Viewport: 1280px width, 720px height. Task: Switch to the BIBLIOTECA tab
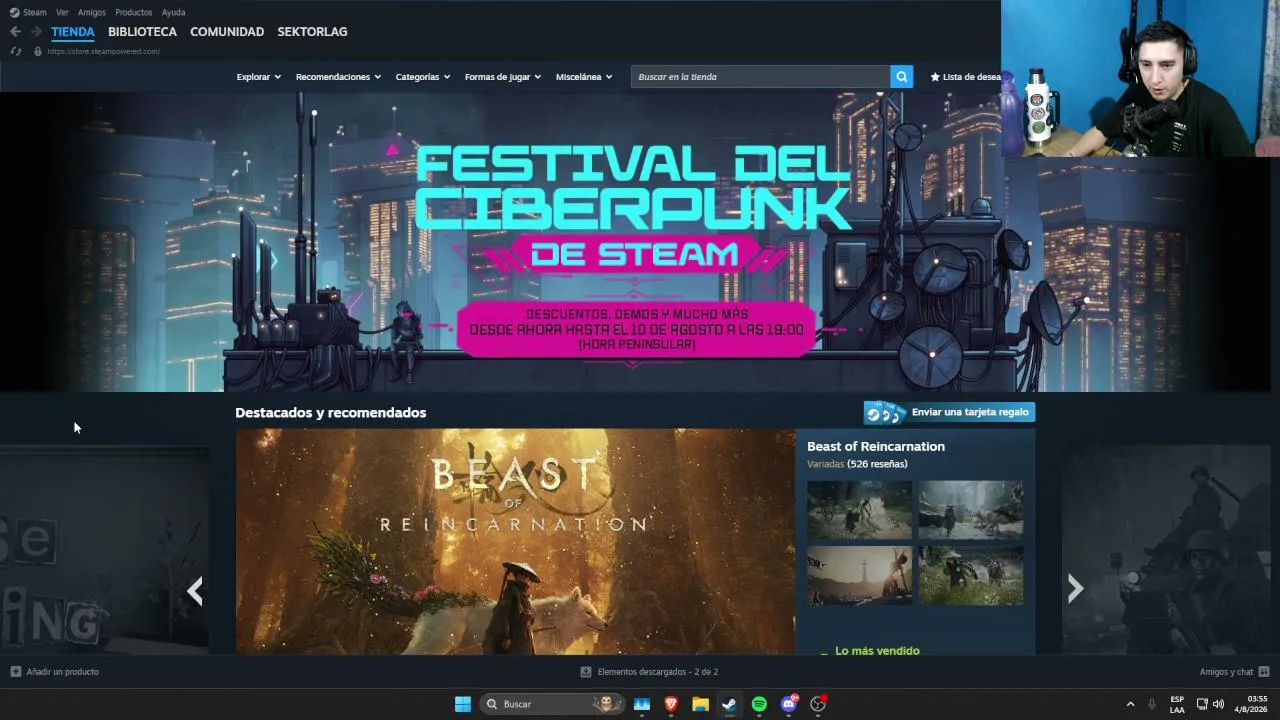[142, 32]
